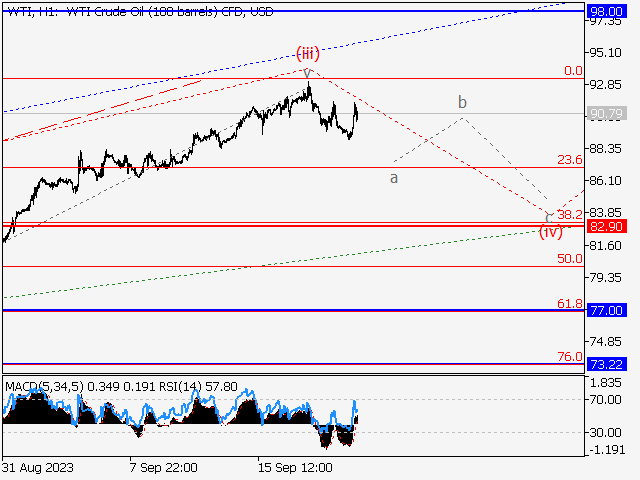
Task: Click the gray wave 'b' label
Action: click(x=462, y=102)
